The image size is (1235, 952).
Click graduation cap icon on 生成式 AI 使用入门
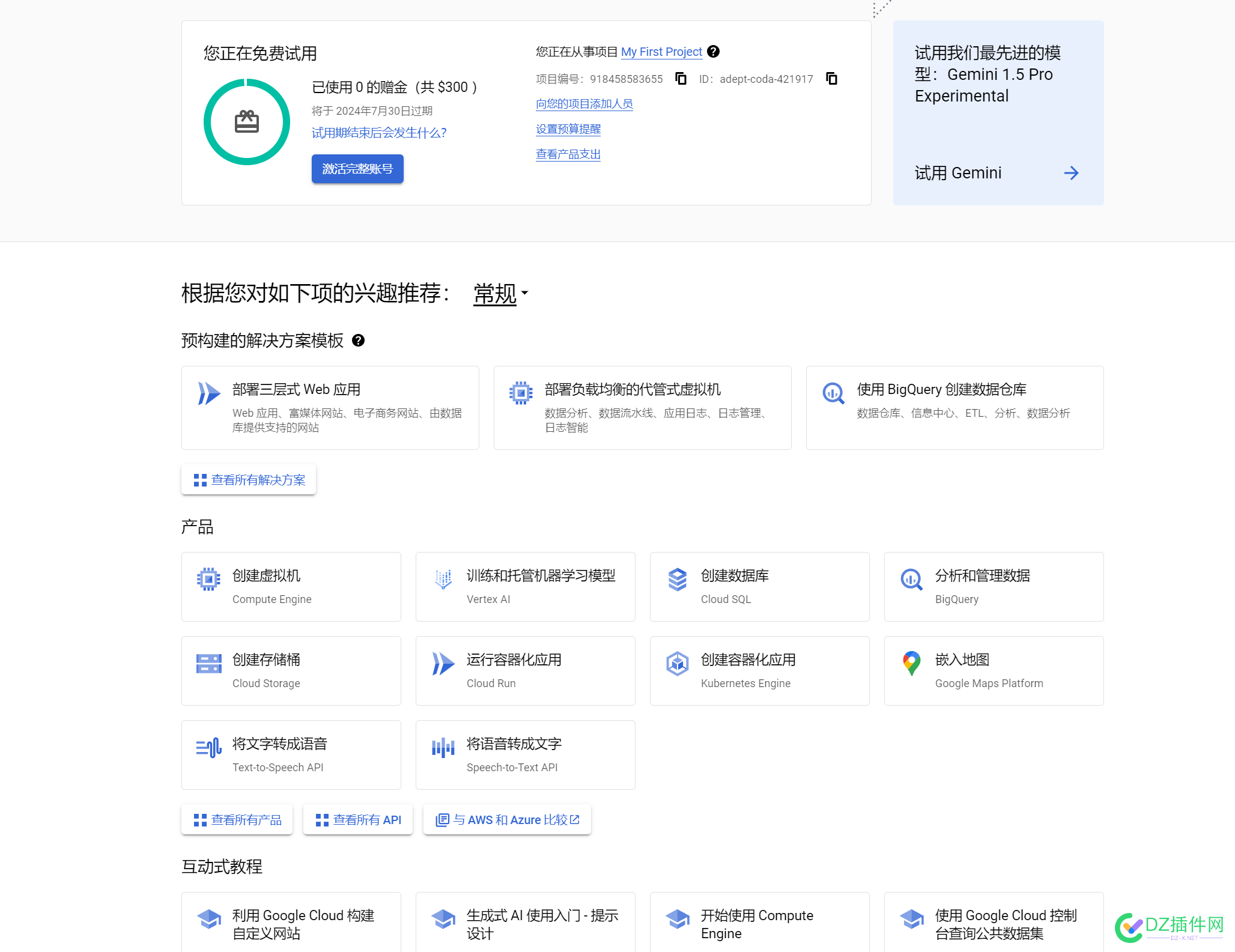pos(443,919)
